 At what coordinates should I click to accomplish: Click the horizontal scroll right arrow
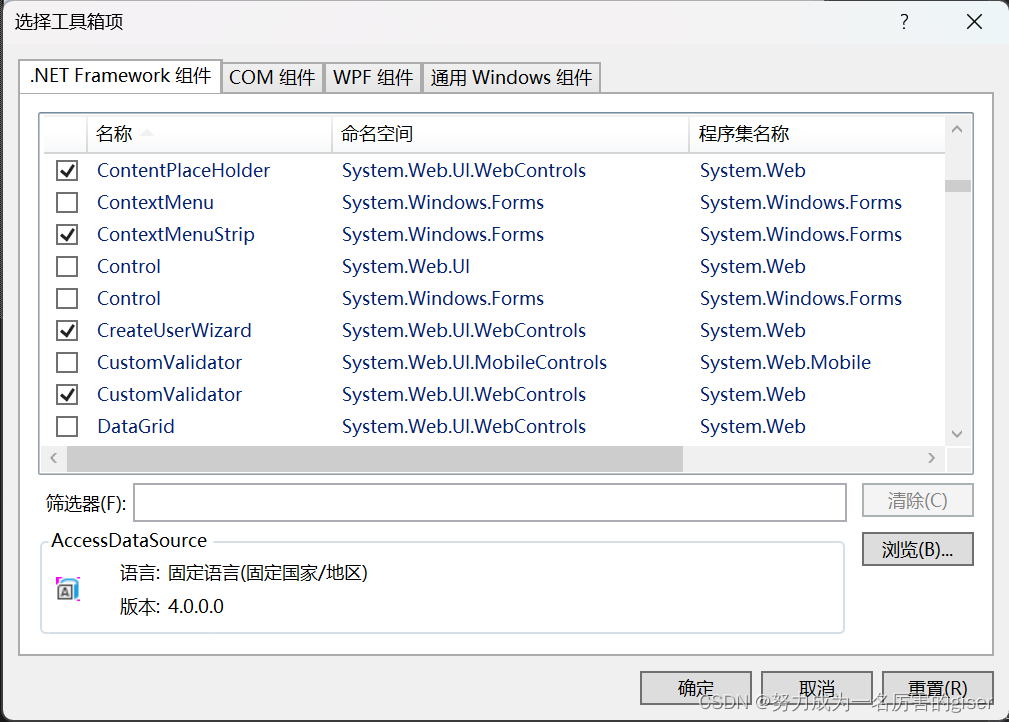coord(931,458)
